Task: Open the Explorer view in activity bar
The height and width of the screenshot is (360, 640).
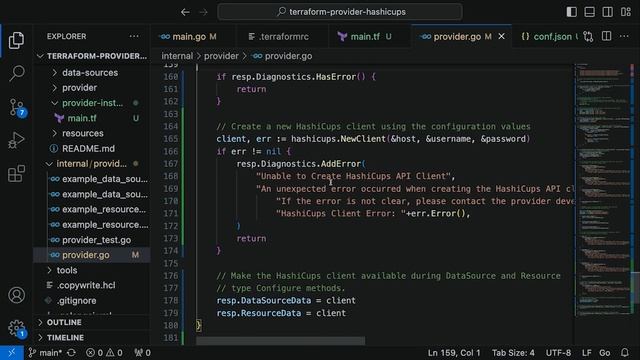Action: click(16, 40)
